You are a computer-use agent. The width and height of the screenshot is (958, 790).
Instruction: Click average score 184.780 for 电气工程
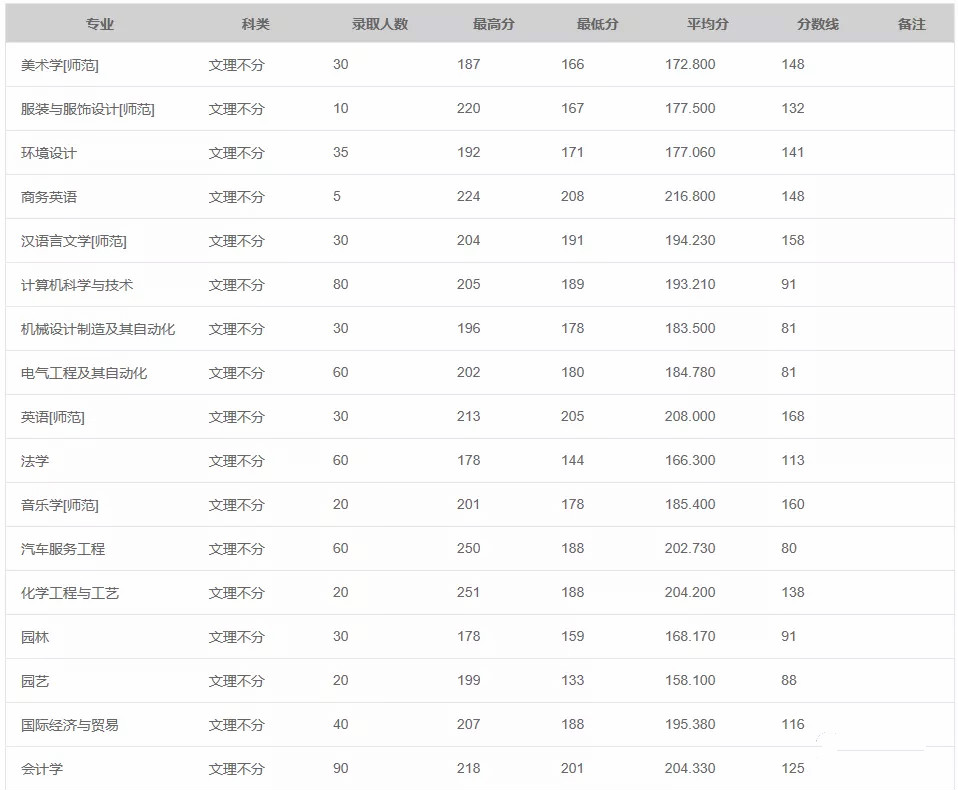coord(690,372)
